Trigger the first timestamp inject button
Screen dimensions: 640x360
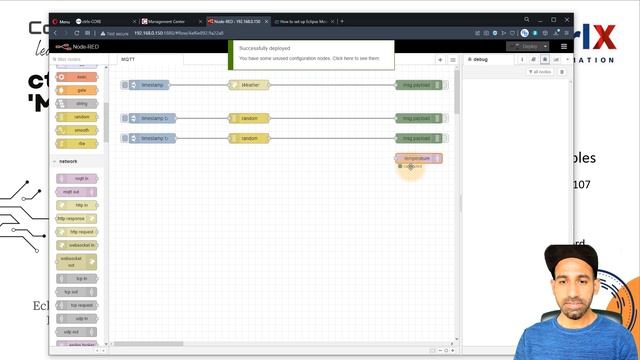pos(124,85)
